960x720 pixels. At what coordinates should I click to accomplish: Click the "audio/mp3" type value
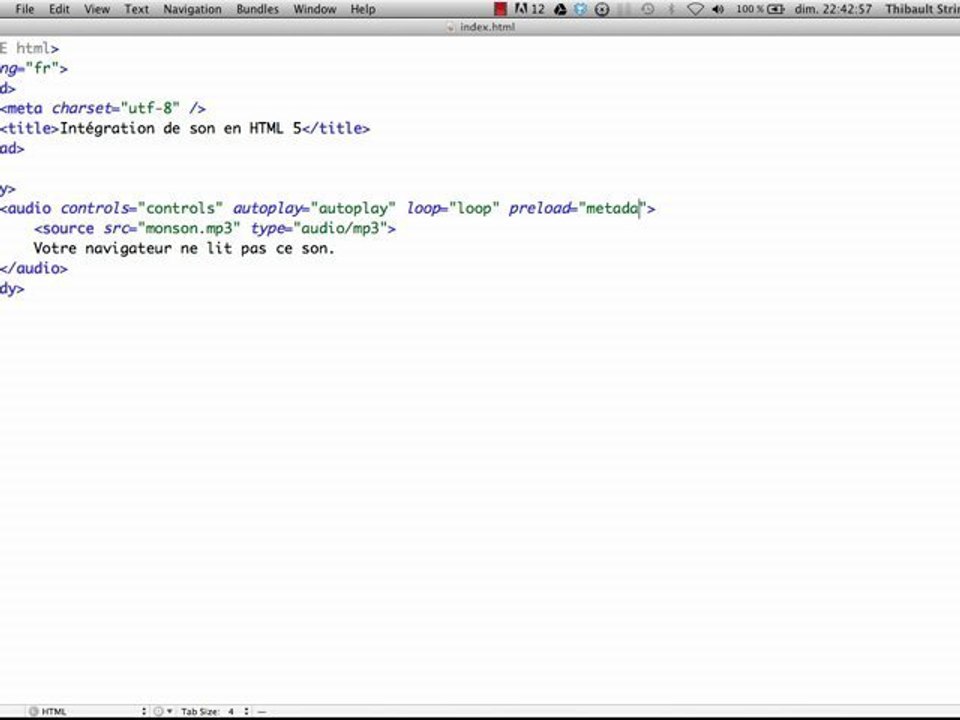(x=340, y=228)
